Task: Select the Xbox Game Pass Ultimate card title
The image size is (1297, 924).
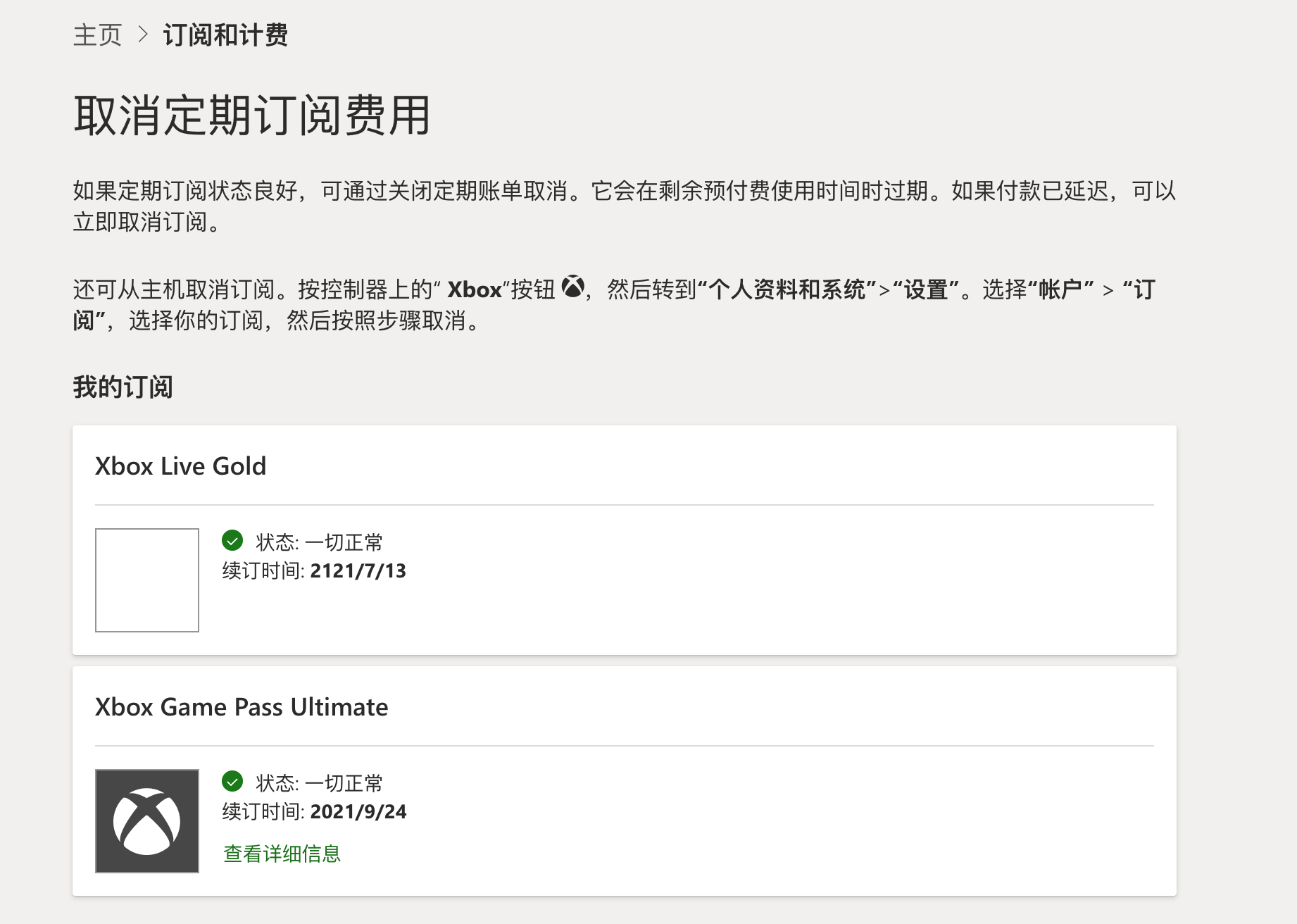Action: pos(242,707)
